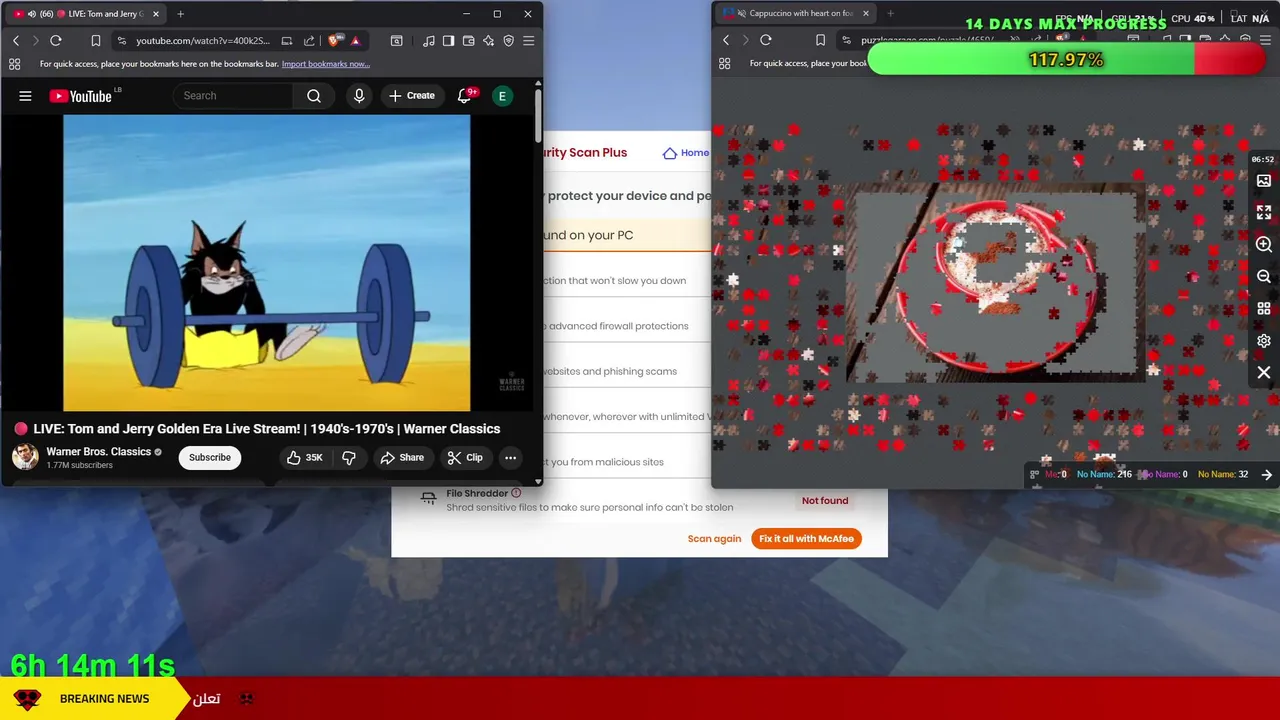Go back in the puzzle browser window
The image size is (1280, 720).
pos(726,40)
